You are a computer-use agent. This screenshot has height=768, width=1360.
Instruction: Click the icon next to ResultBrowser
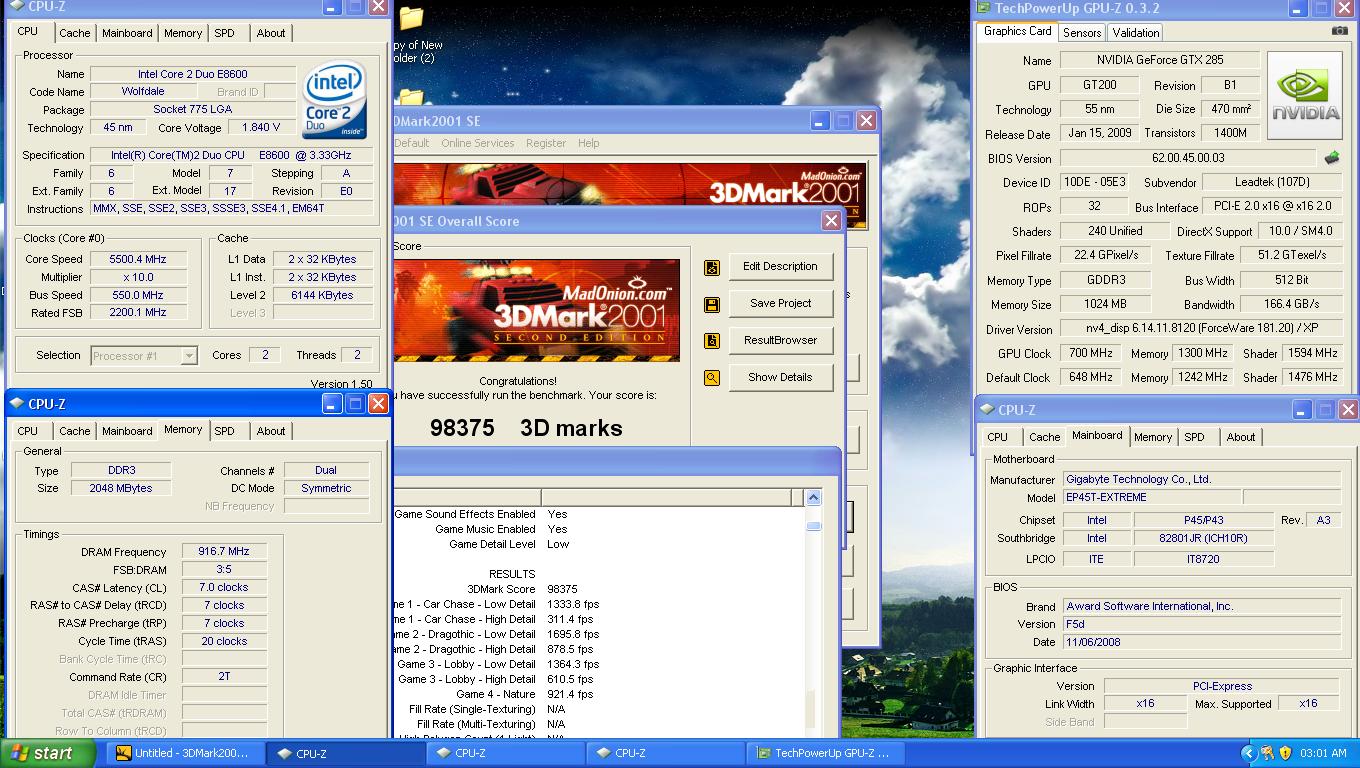coord(712,341)
